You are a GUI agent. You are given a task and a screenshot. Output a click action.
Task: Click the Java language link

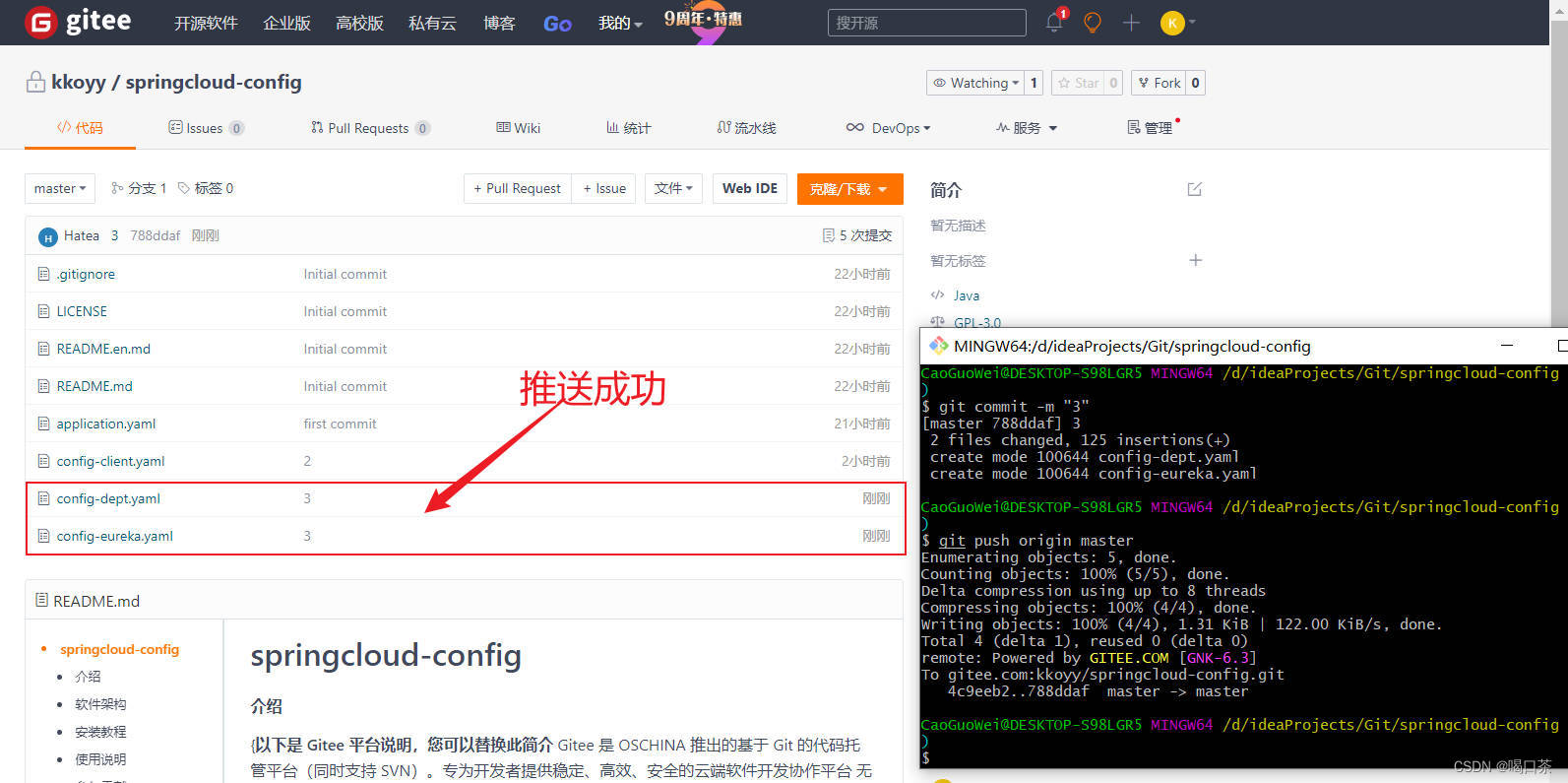pyautogui.click(x=967, y=295)
